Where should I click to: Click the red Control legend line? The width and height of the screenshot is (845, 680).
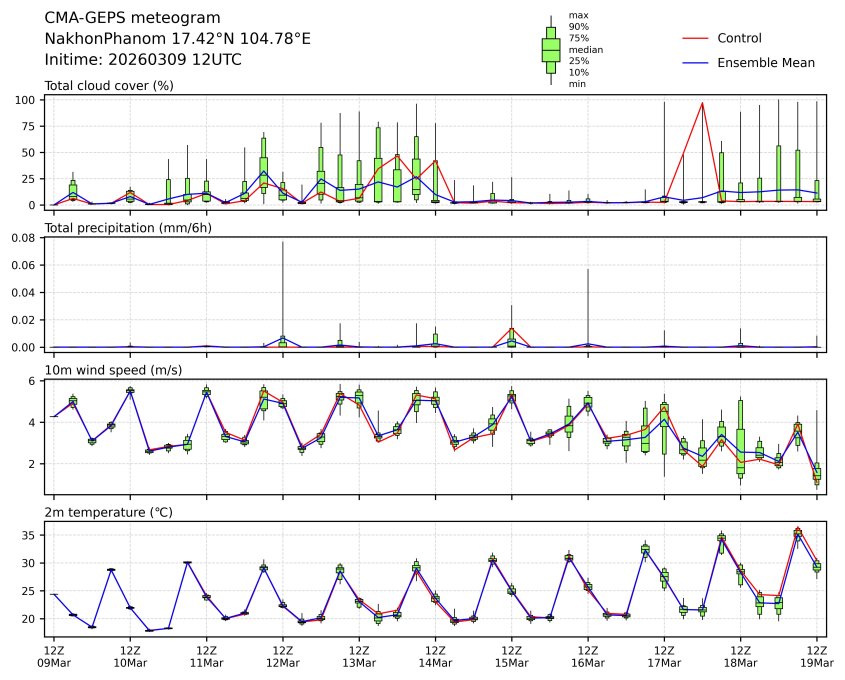coord(695,39)
